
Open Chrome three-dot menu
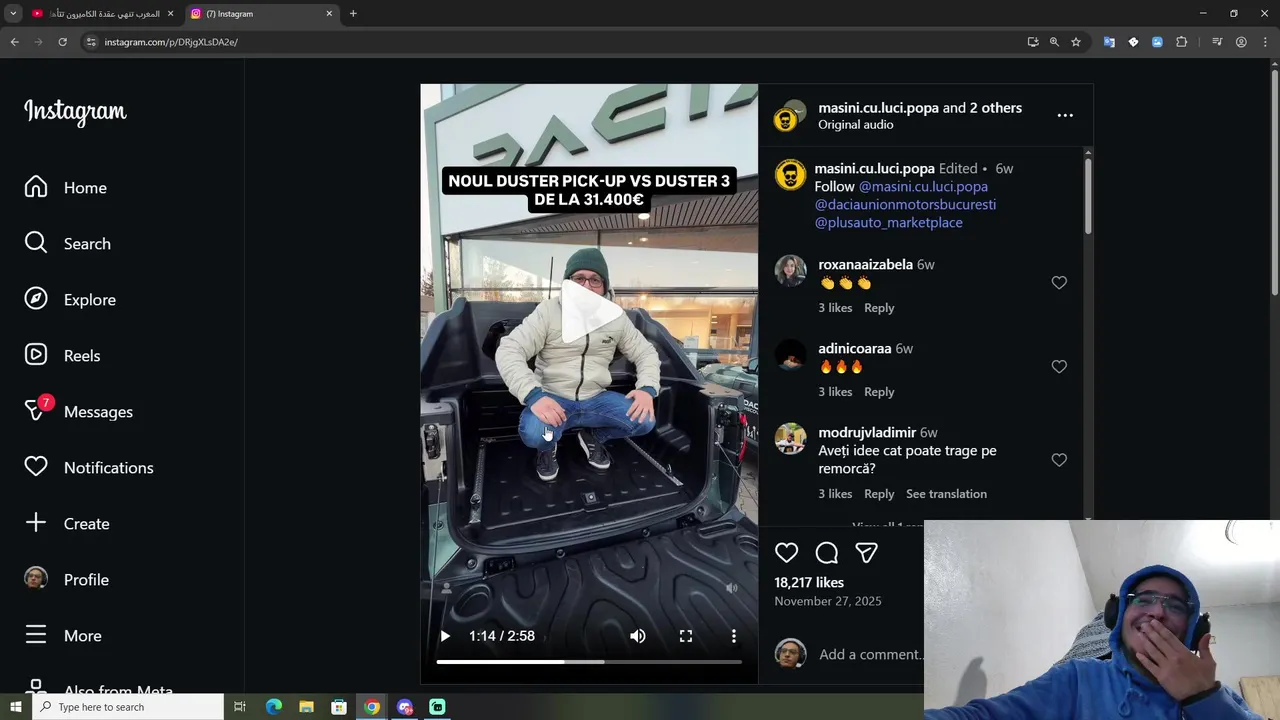click(x=1265, y=42)
